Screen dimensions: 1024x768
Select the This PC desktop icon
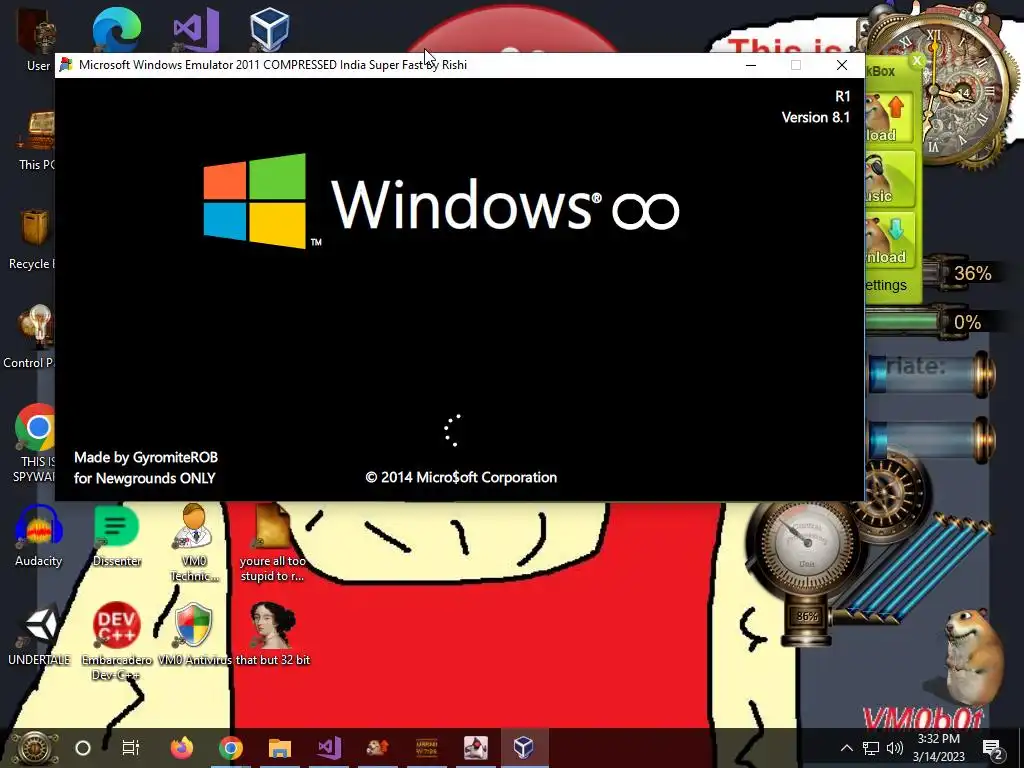click(38, 139)
